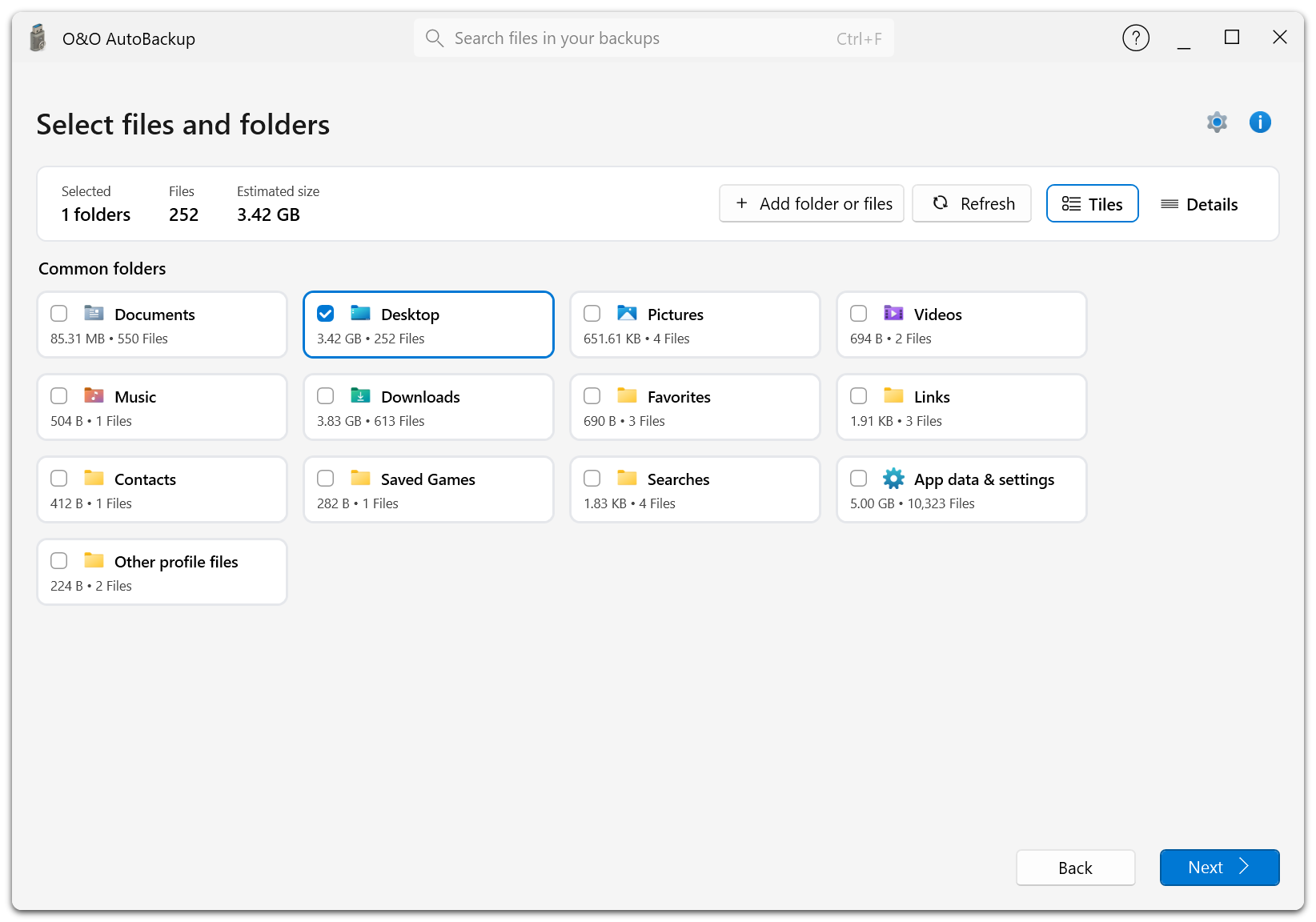Check the Videos folder checkbox

(x=859, y=314)
